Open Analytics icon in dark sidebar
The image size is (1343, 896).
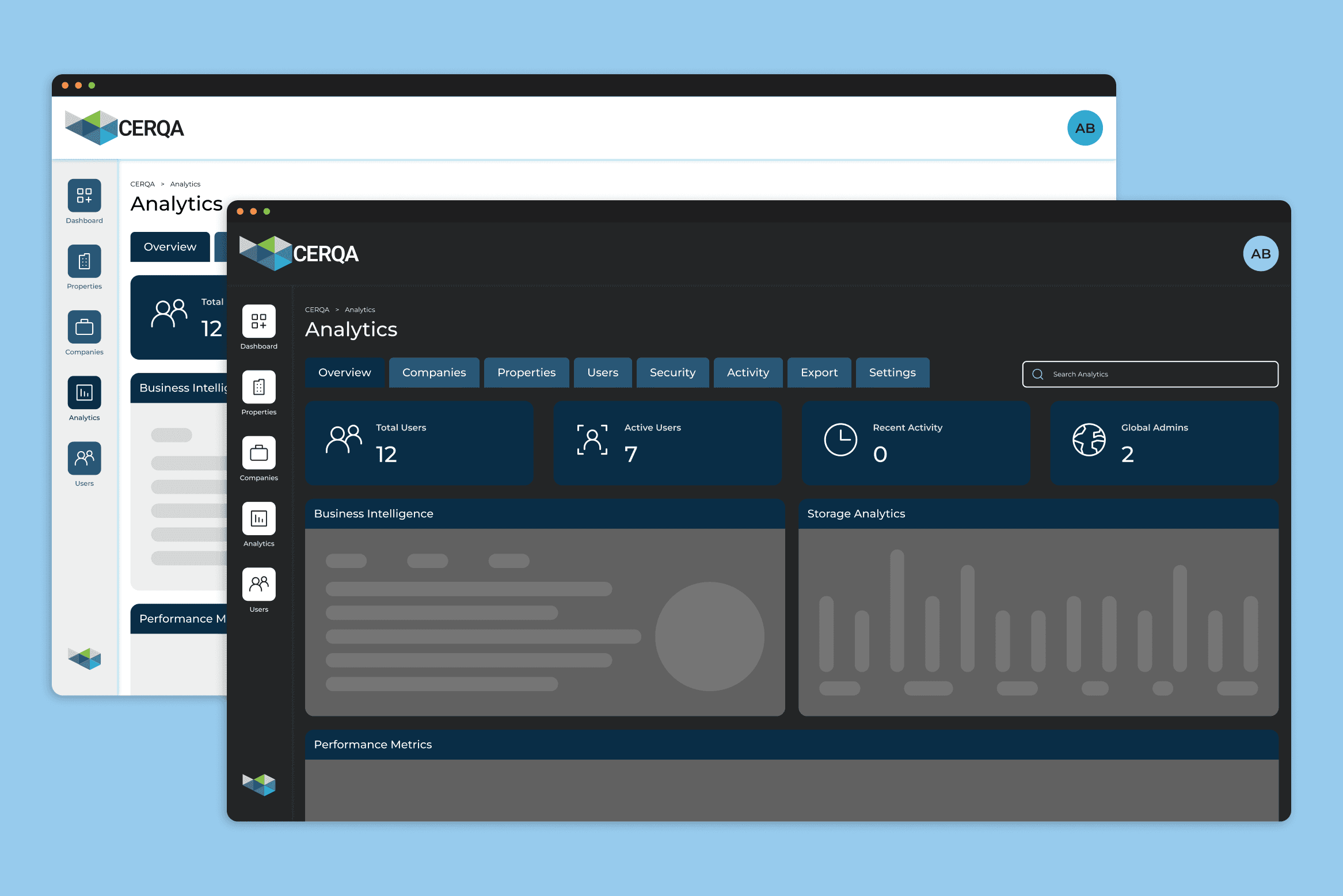(258, 518)
